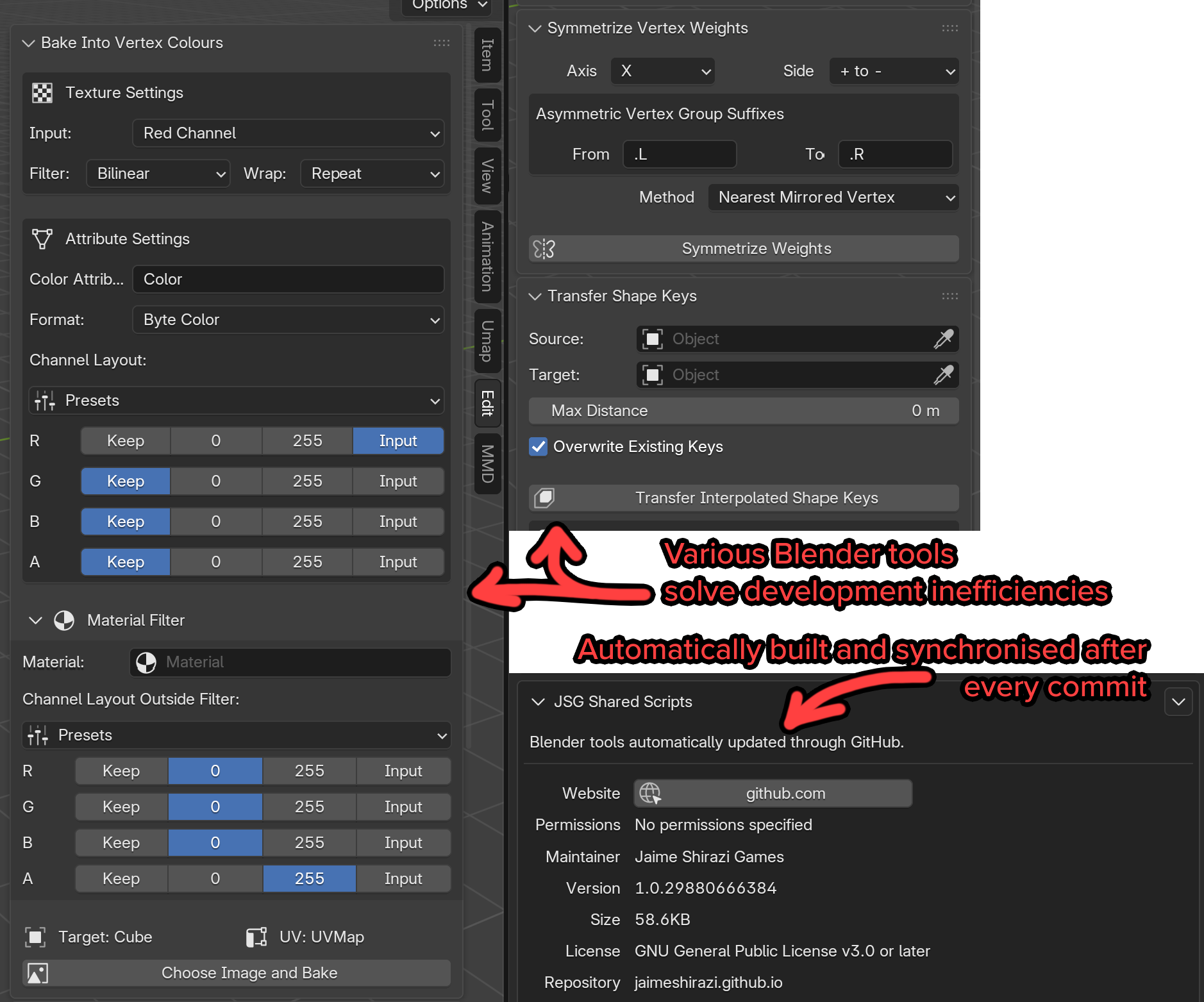The height and width of the screenshot is (1002, 1204).
Task: Set B channel to 255 in Channel Layout
Action: point(308,522)
